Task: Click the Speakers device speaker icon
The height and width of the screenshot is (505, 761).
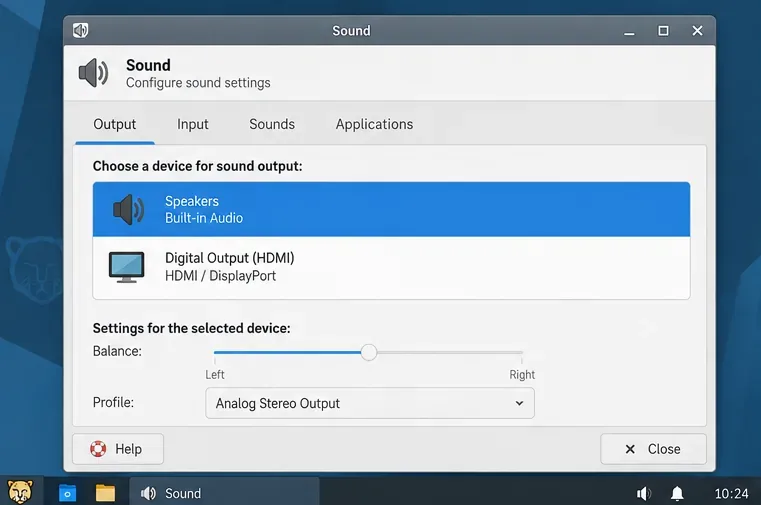Action: [129, 210]
